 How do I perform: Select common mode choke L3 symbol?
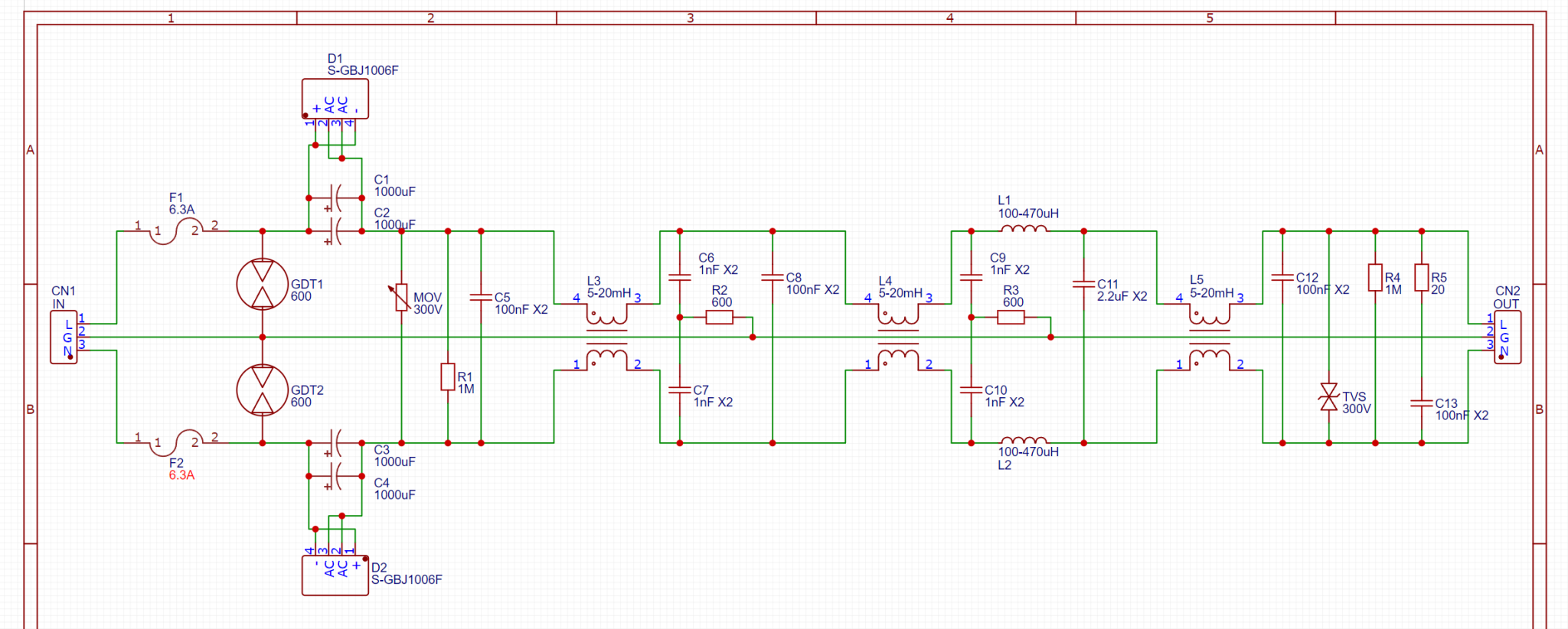point(607,337)
